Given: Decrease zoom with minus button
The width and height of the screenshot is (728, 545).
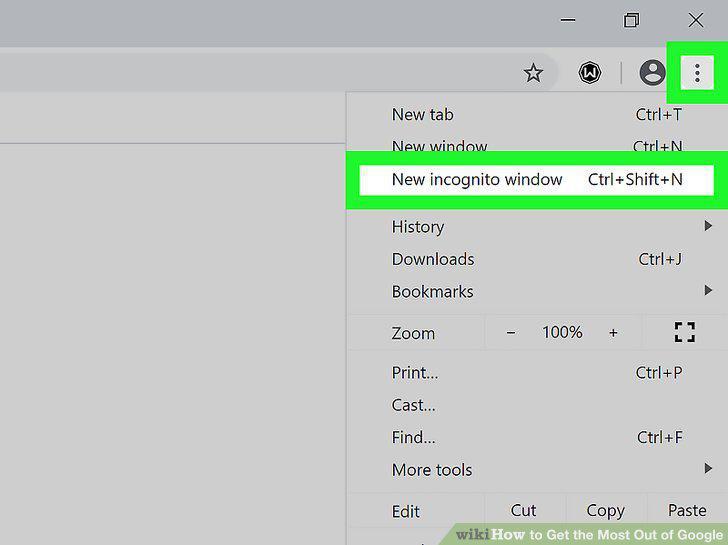Looking at the screenshot, I should (511, 332).
